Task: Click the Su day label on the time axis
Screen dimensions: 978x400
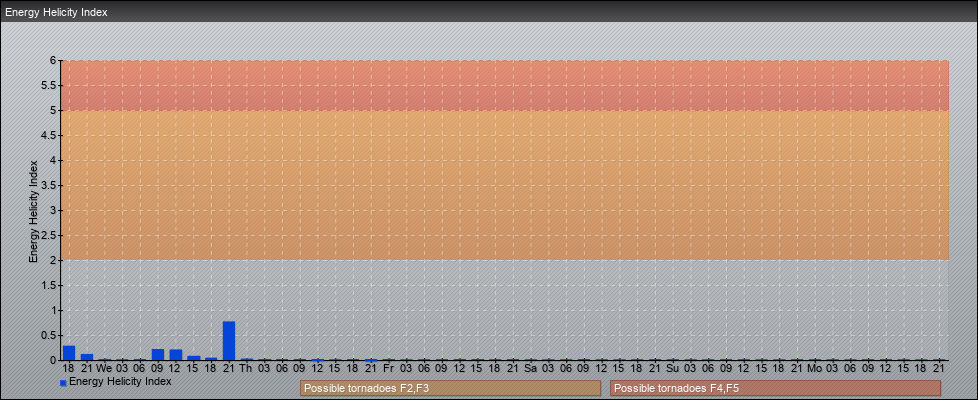Action: [672, 368]
